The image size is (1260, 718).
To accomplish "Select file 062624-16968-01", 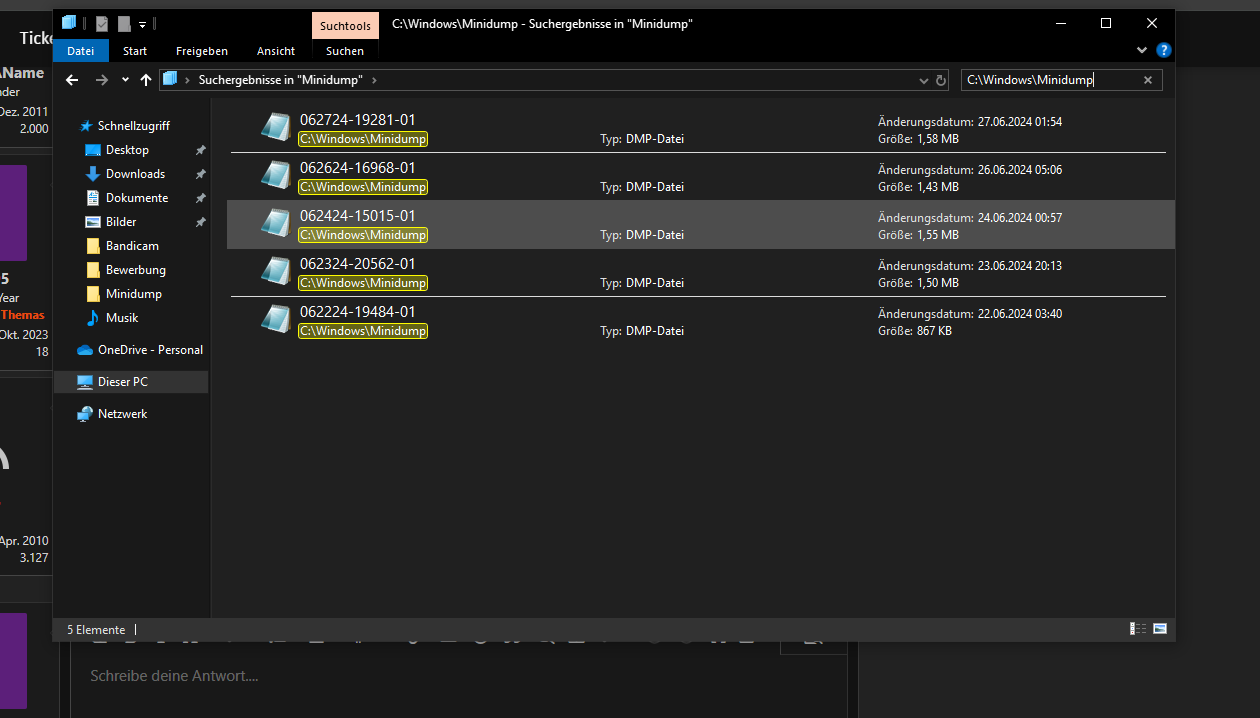I will point(700,176).
